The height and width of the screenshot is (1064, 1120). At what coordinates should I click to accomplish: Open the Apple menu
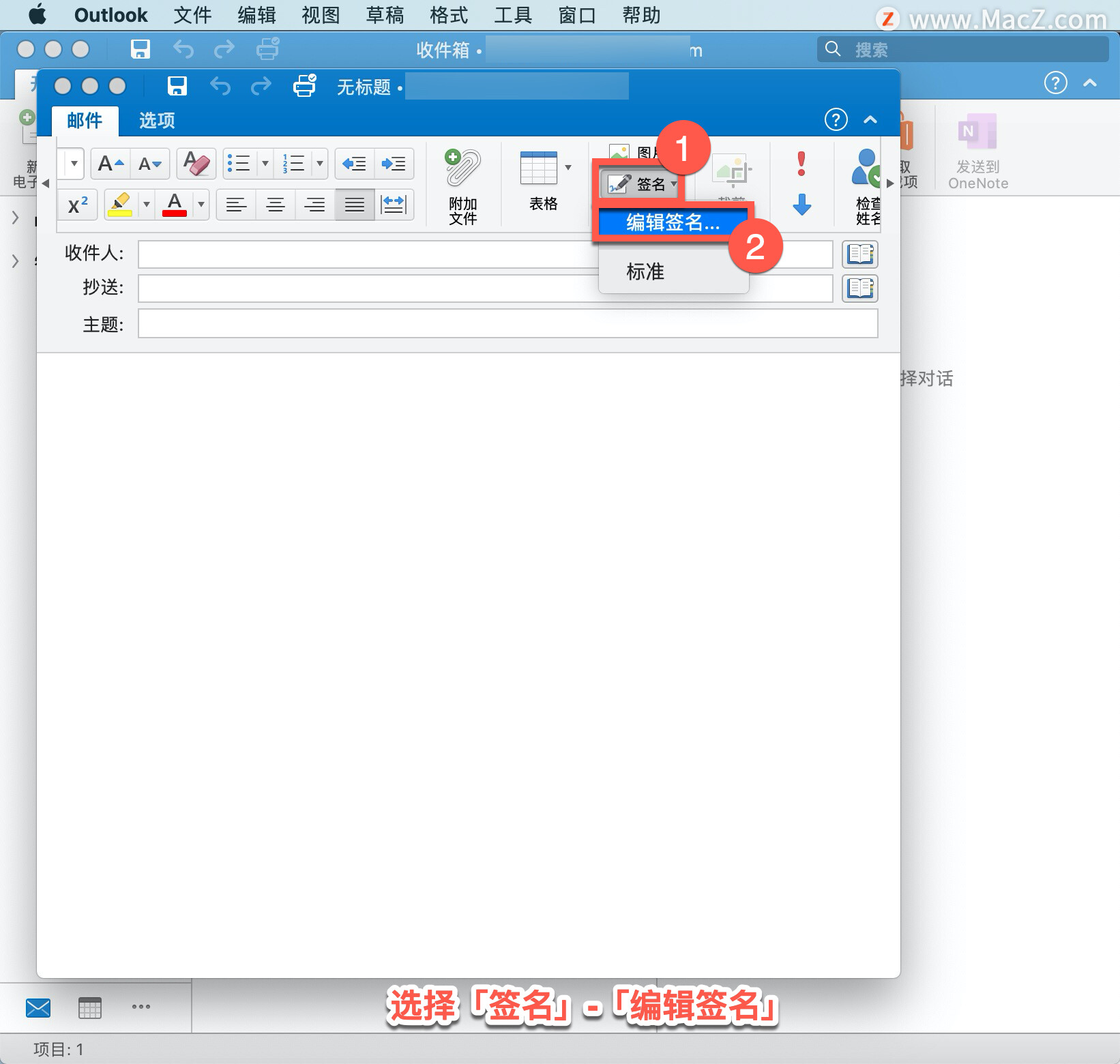pyautogui.click(x=38, y=14)
